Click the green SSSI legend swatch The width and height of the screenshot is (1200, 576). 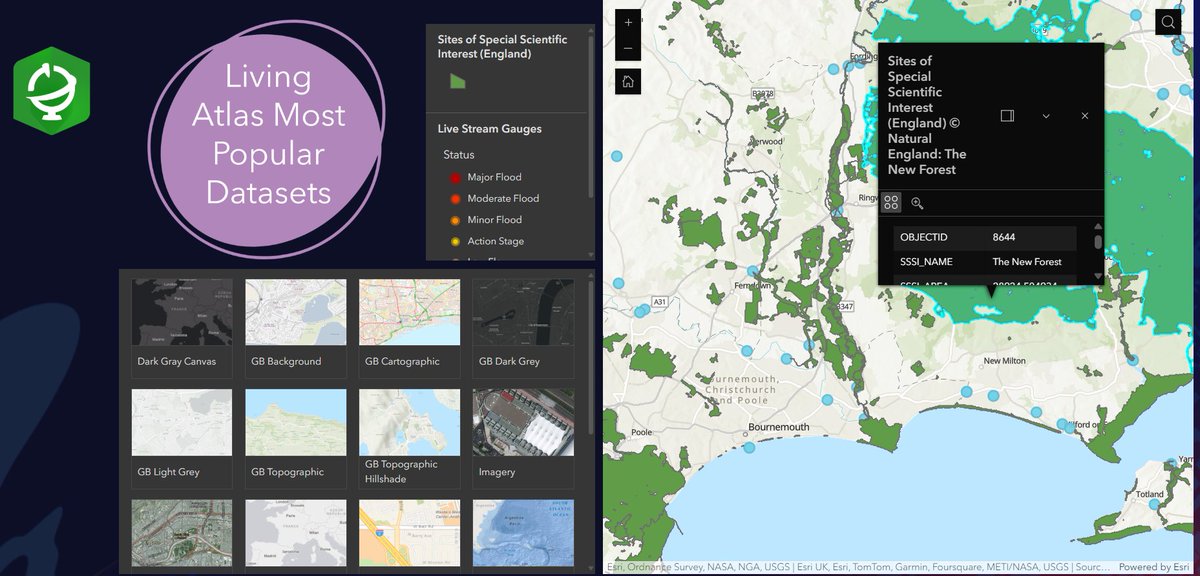tap(457, 81)
